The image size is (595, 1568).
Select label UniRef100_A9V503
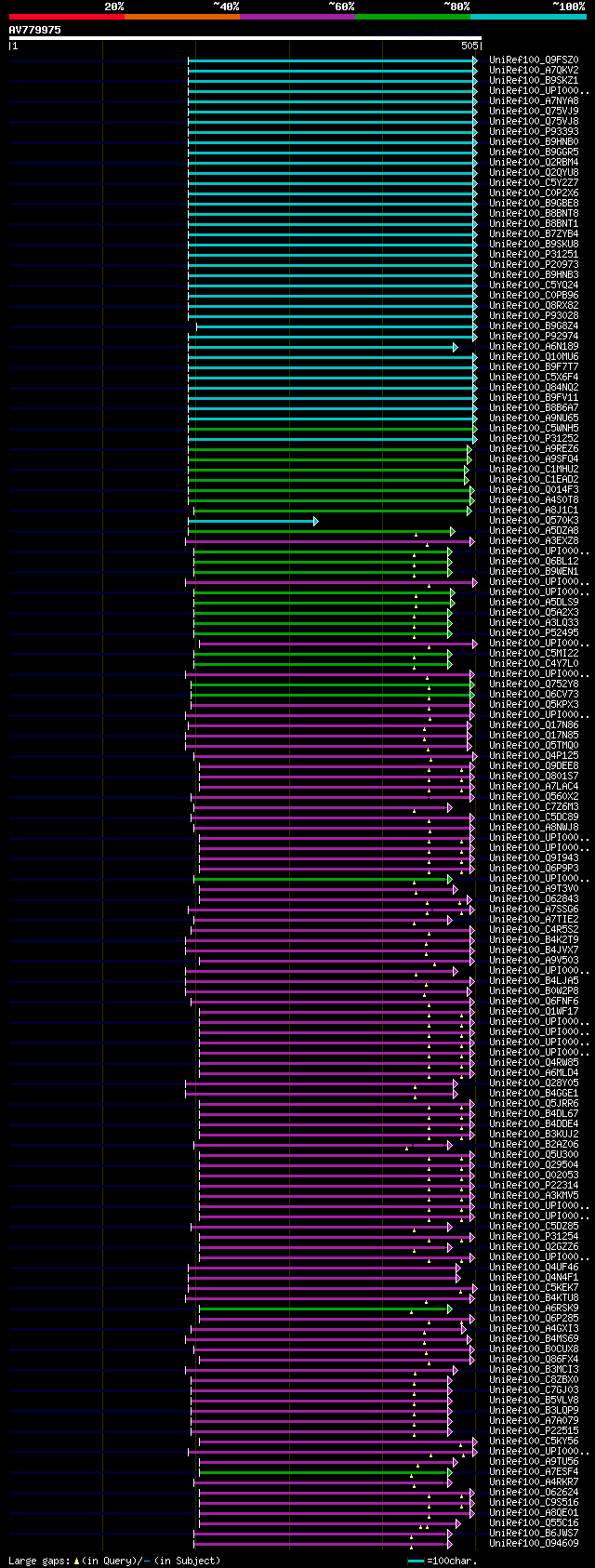pos(534,960)
